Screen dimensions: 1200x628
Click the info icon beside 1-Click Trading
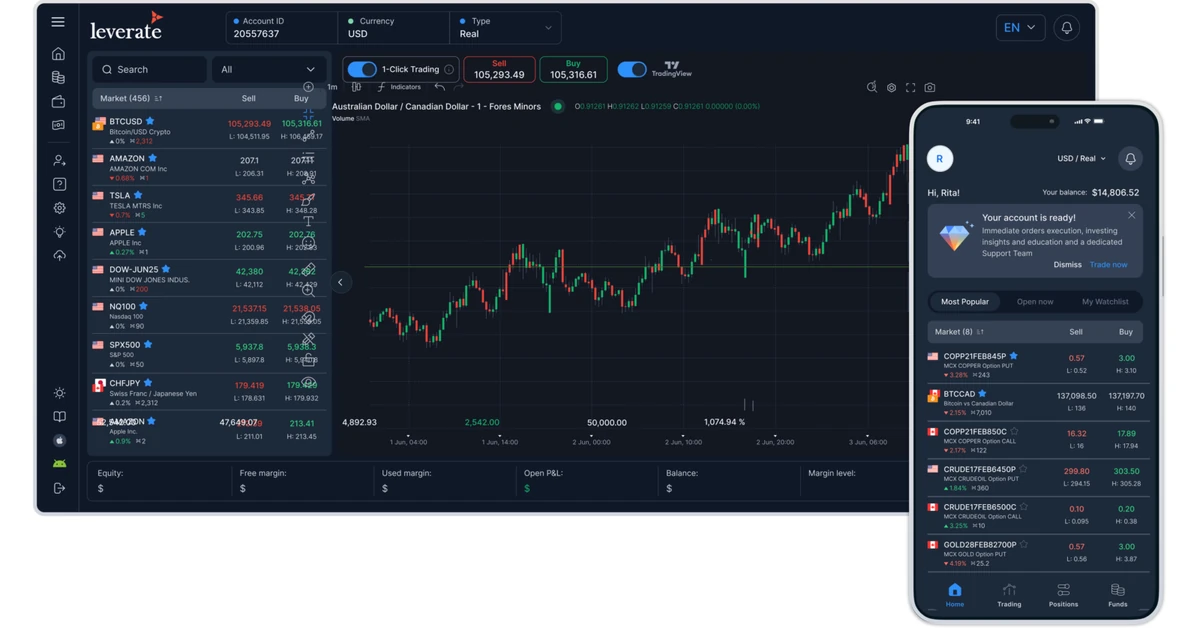click(449, 69)
